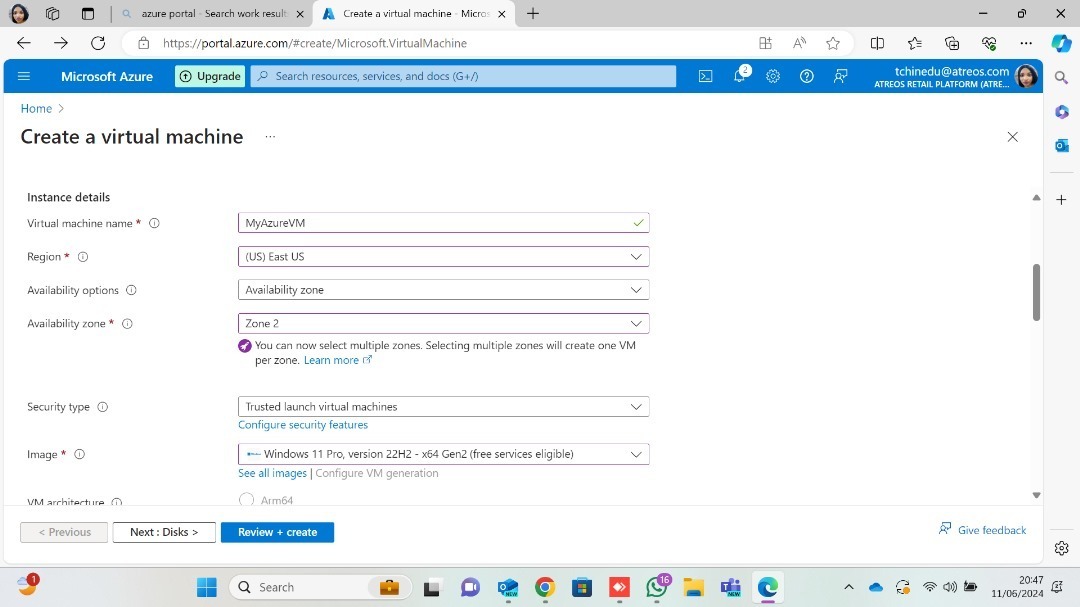Click See all images link
This screenshot has width=1080, height=607.
tap(273, 473)
